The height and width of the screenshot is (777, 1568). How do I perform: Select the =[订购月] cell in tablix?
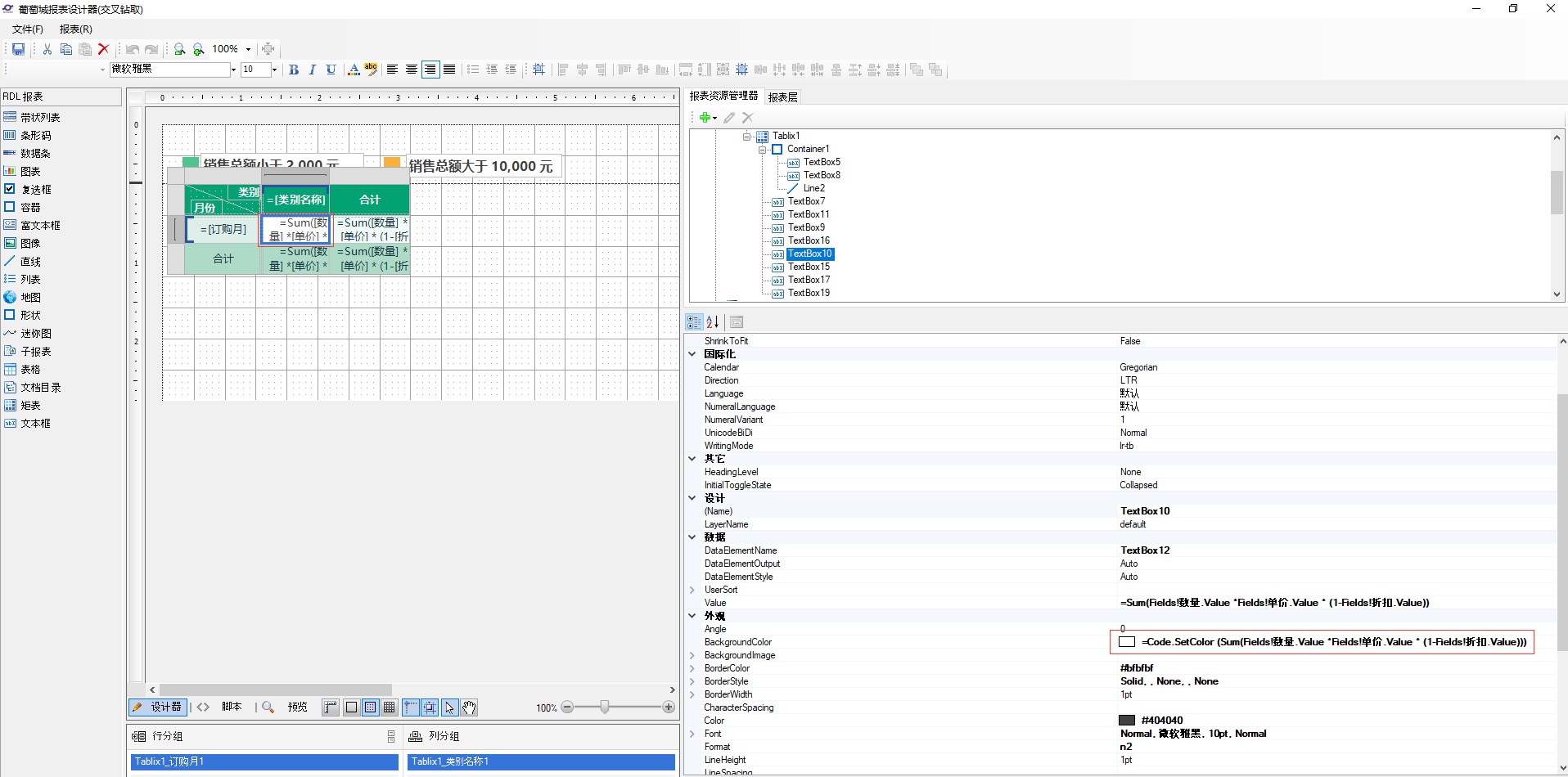[223, 230]
